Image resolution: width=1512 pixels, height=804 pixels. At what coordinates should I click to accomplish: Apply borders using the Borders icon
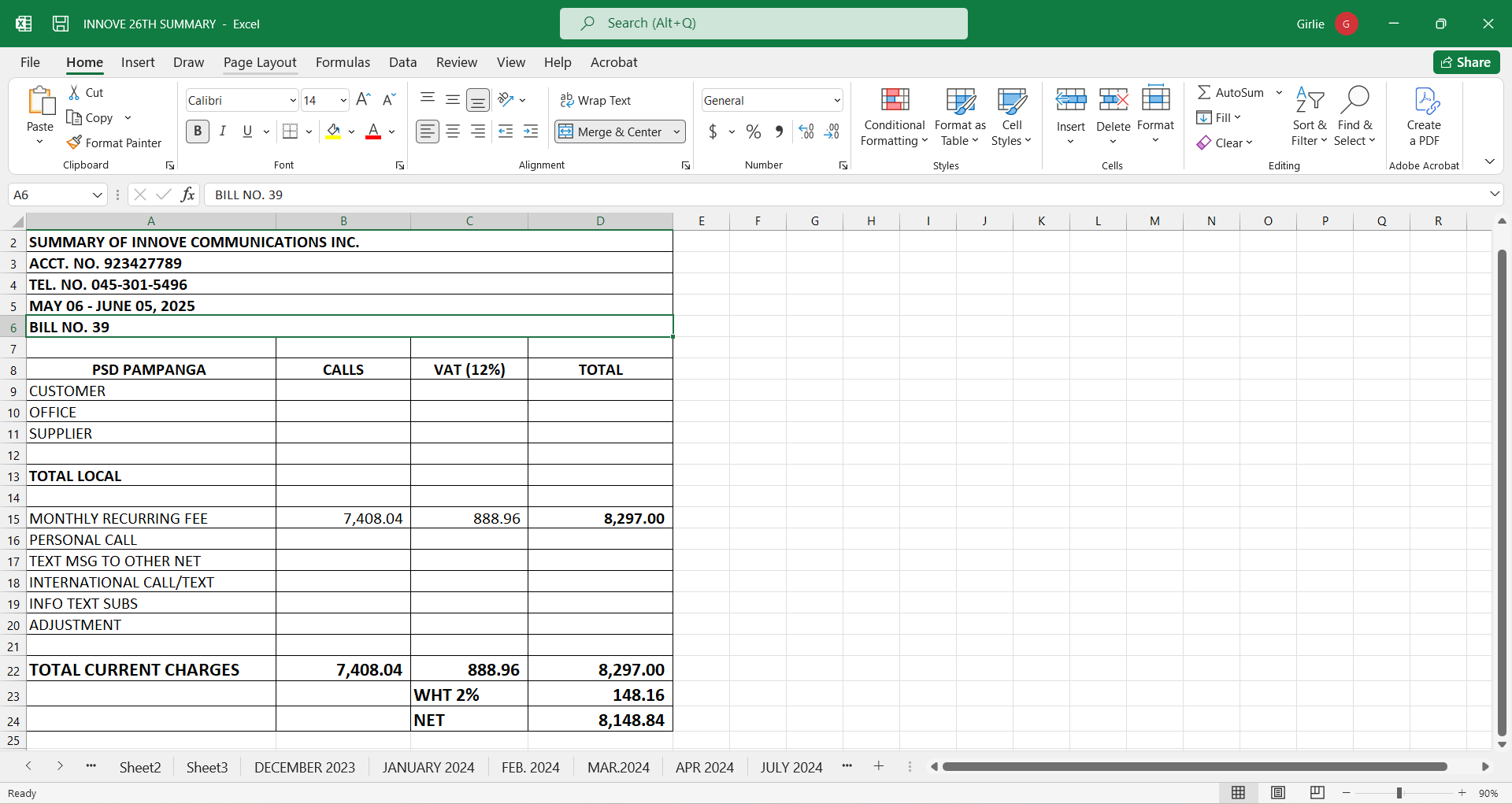(x=291, y=132)
